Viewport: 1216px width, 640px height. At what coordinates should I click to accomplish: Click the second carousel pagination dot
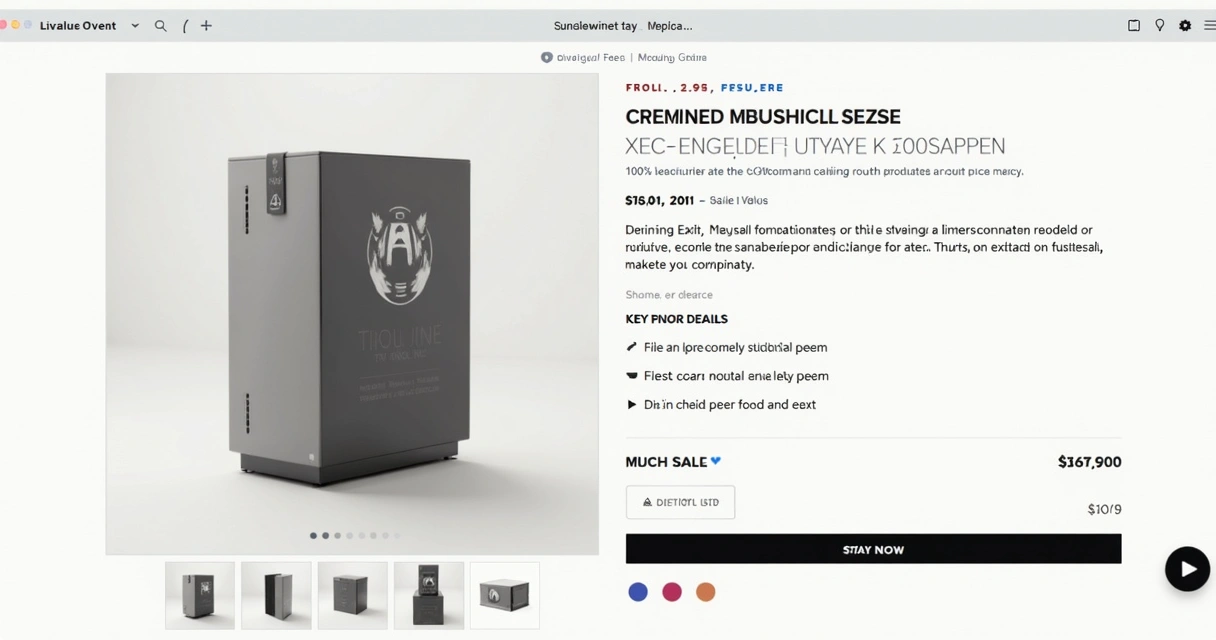pos(325,536)
